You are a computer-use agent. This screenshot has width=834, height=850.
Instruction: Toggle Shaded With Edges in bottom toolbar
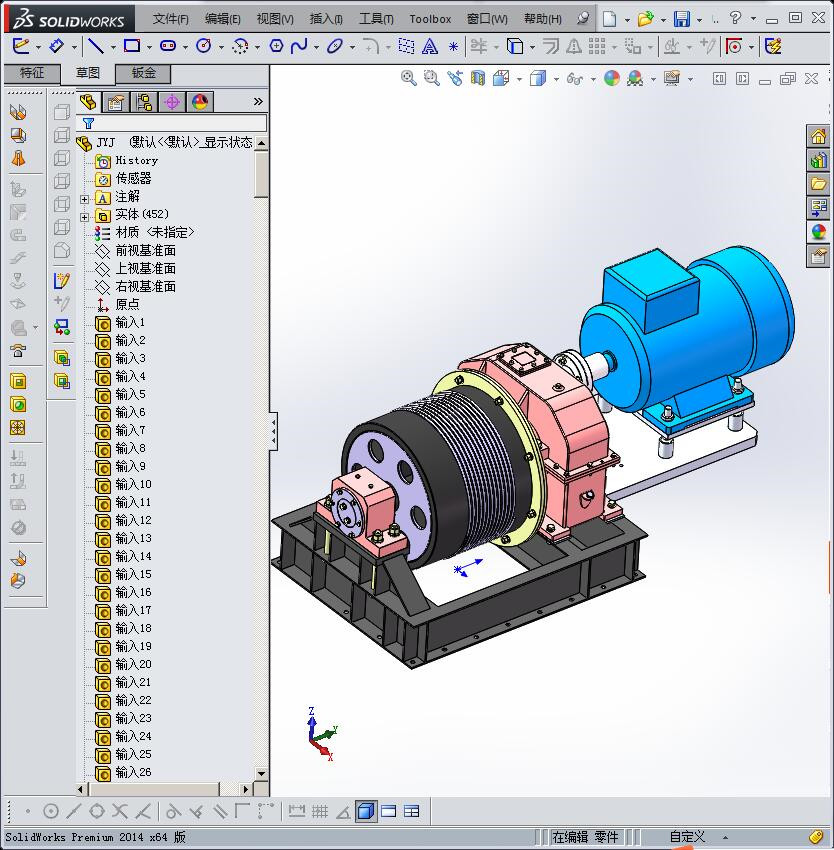click(x=366, y=812)
